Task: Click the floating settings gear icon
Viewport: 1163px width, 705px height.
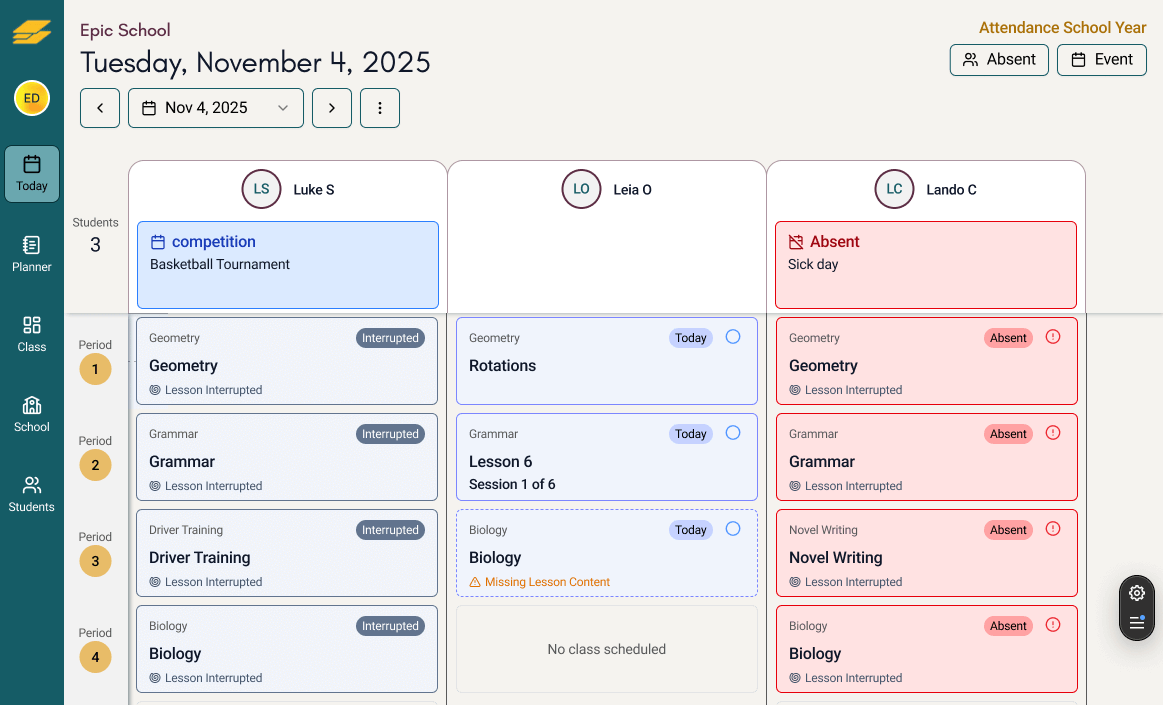Action: click(x=1136, y=593)
